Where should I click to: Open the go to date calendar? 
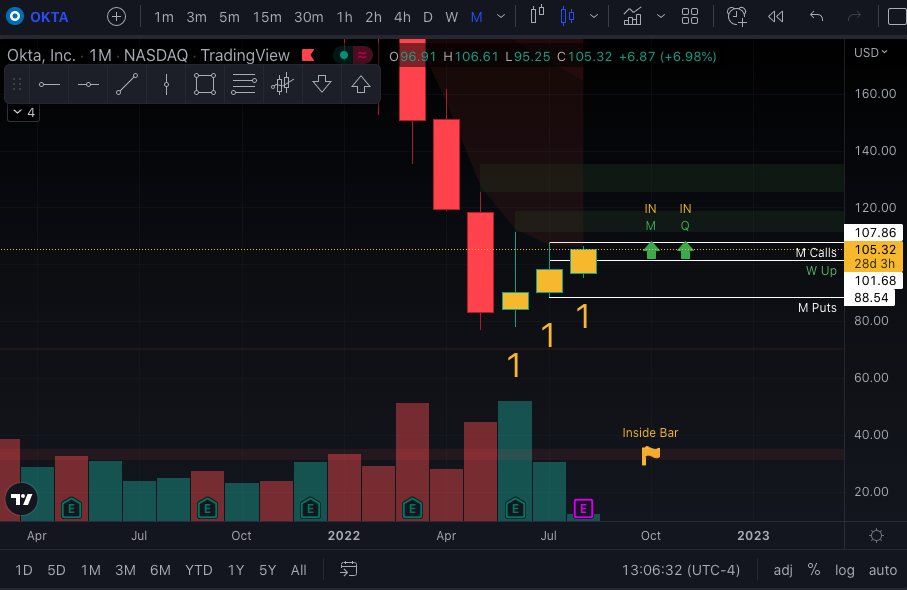click(x=348, y=569)
